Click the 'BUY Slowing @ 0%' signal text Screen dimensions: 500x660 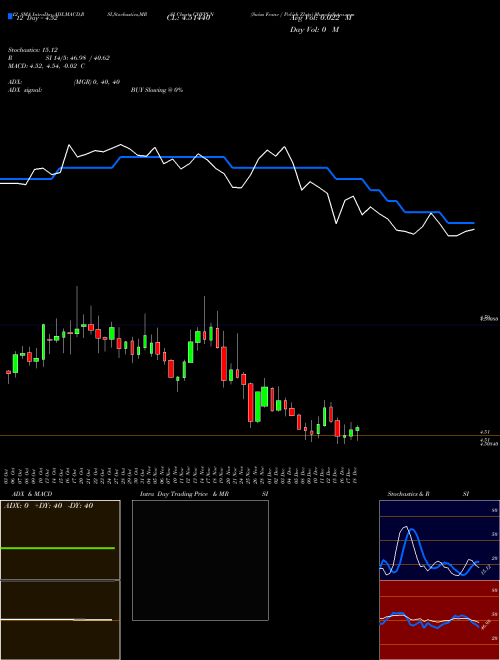pos(157,90)
